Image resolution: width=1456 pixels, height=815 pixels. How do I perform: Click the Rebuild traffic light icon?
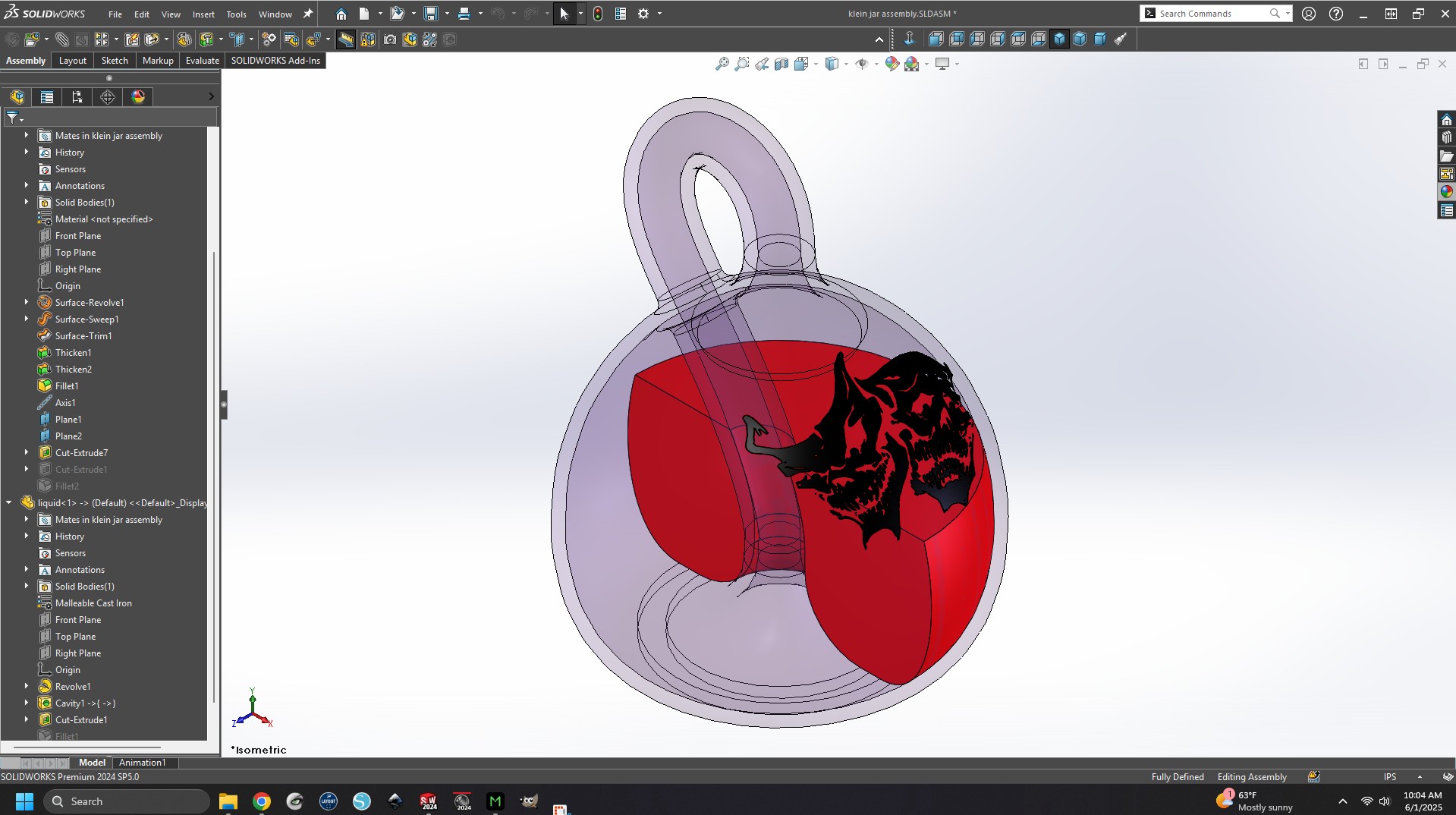click(x=598, y=14)
